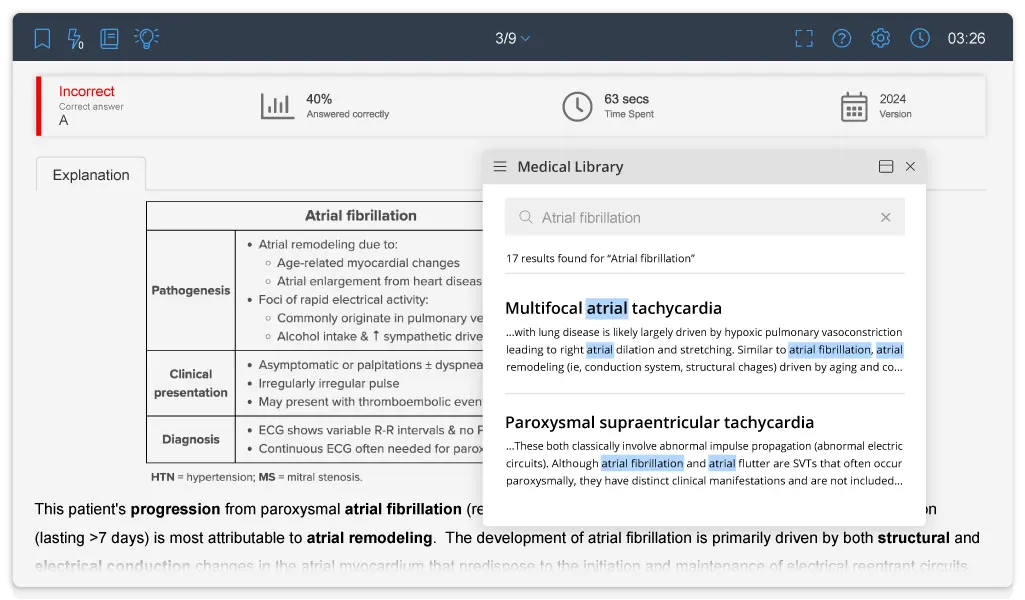1025x600 pixels.
Task: Close the Medical Library panel
Action: [910, 167]
